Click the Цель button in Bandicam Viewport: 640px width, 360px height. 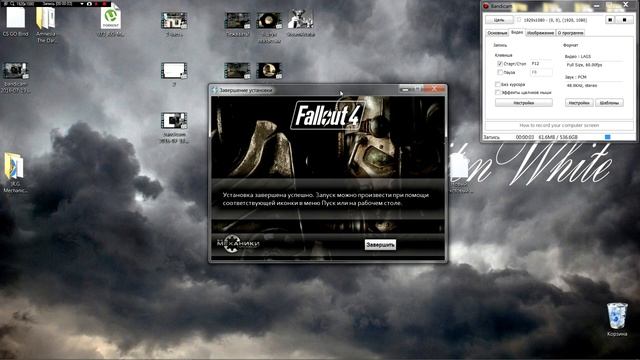click(499, 20)
